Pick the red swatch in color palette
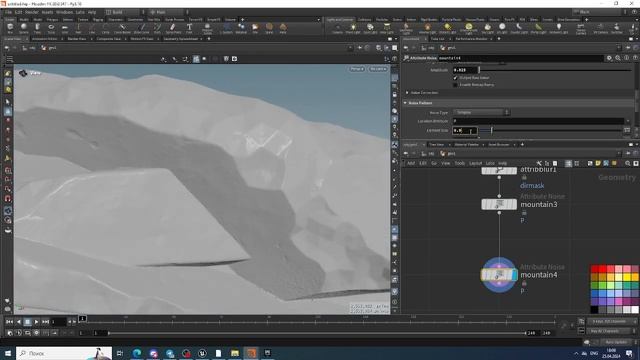 click(x=602, y=269)
